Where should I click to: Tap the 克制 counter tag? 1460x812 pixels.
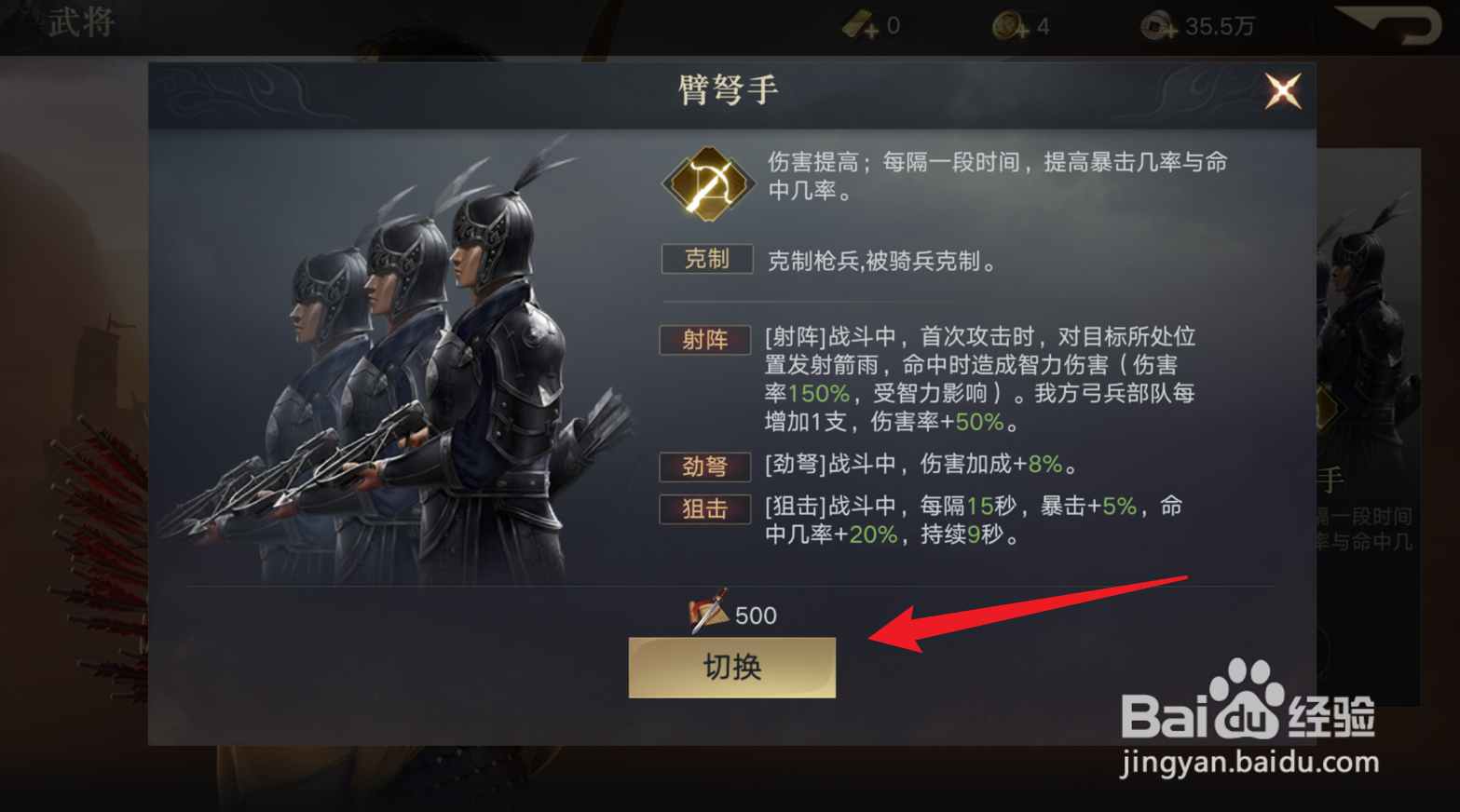[x=707, y=259]
